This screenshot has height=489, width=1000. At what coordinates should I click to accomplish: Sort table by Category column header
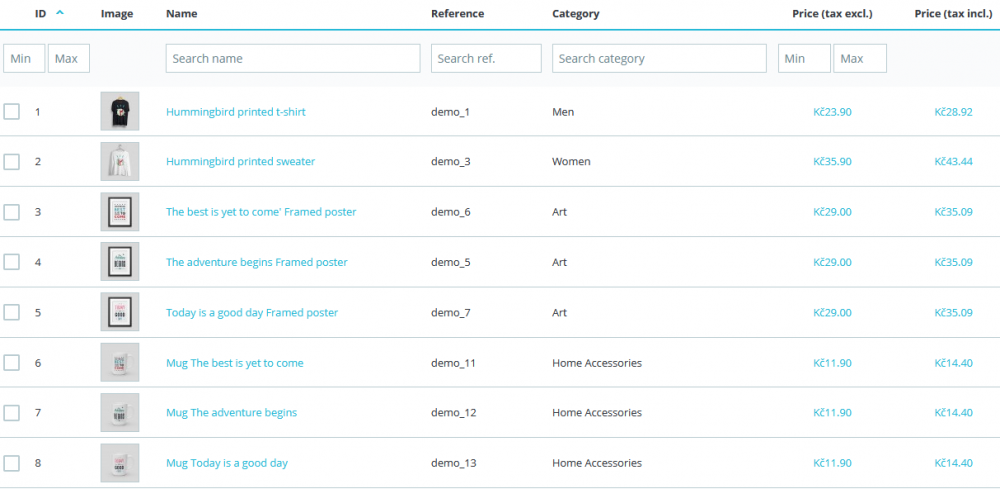point(576,13)
